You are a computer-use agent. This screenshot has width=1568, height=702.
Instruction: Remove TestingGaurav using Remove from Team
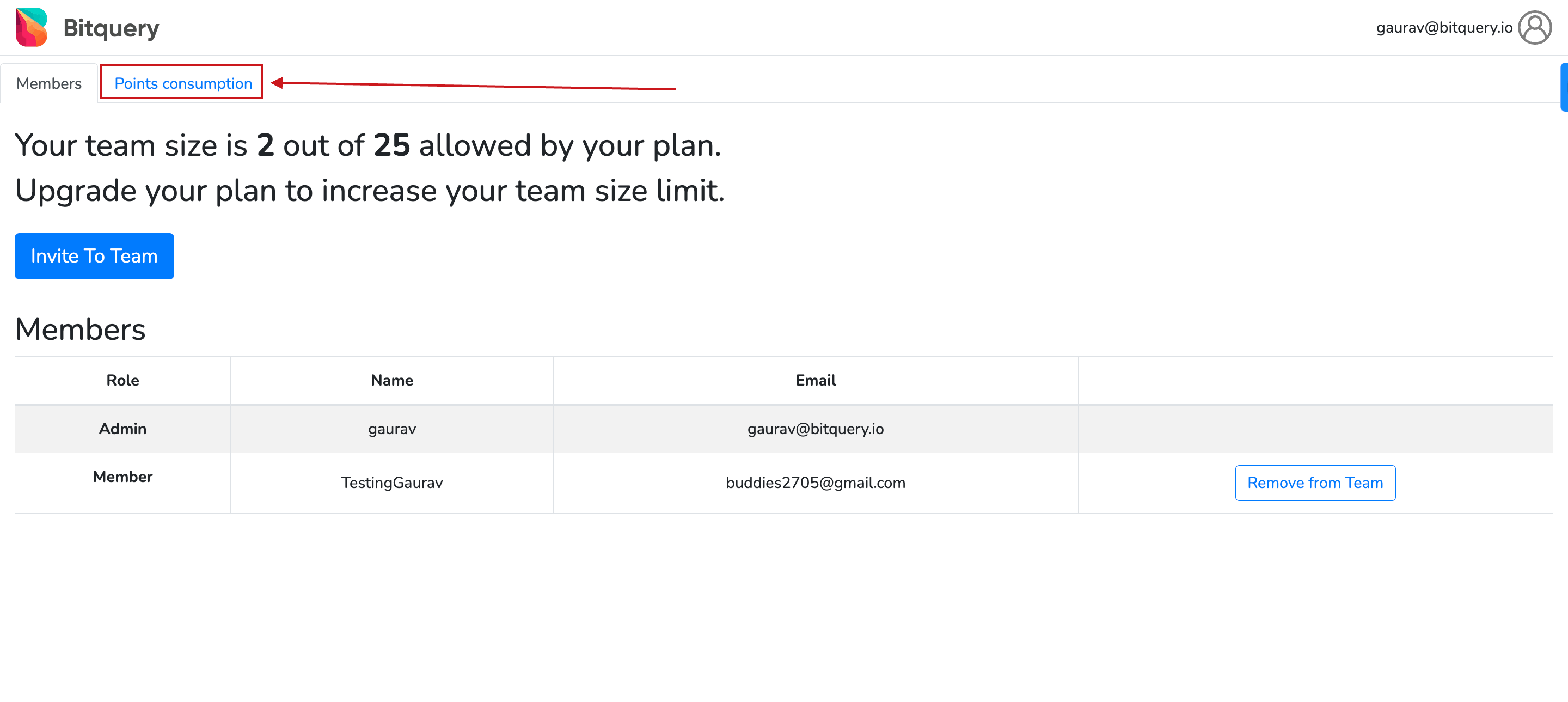1315,483
